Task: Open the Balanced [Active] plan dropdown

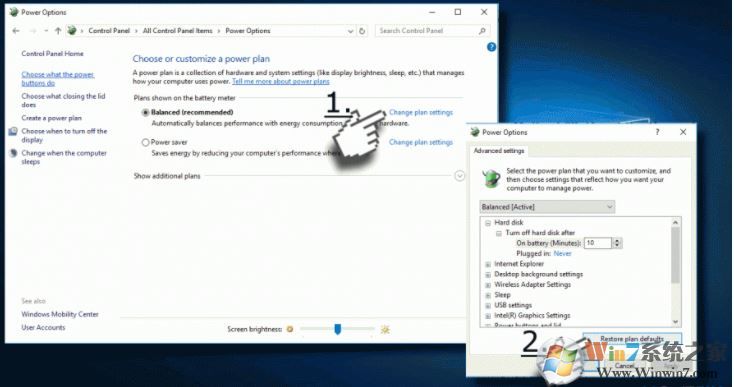Action: (x=547, y=207)
